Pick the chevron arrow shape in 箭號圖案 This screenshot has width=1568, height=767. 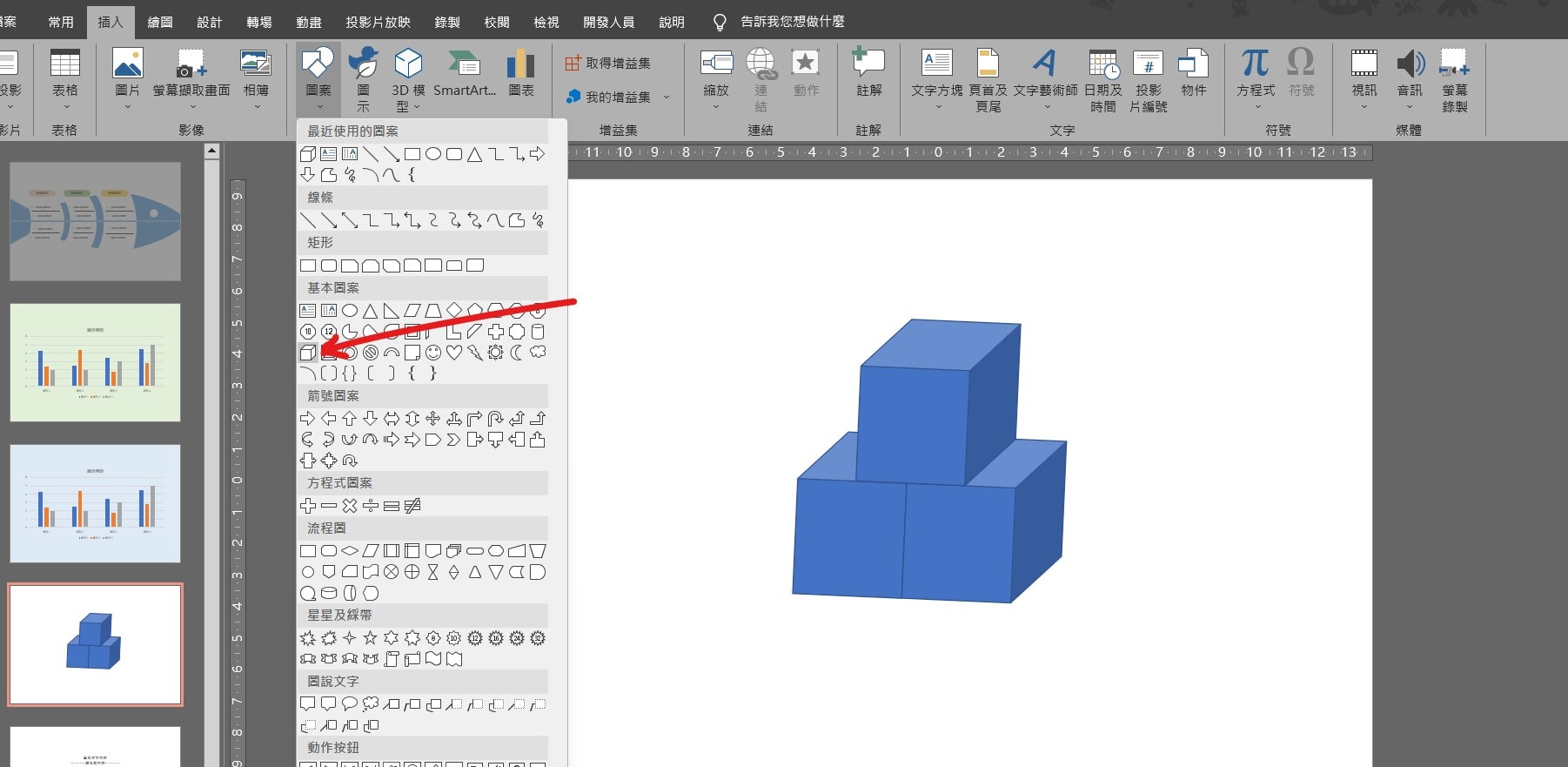point(454,440)
